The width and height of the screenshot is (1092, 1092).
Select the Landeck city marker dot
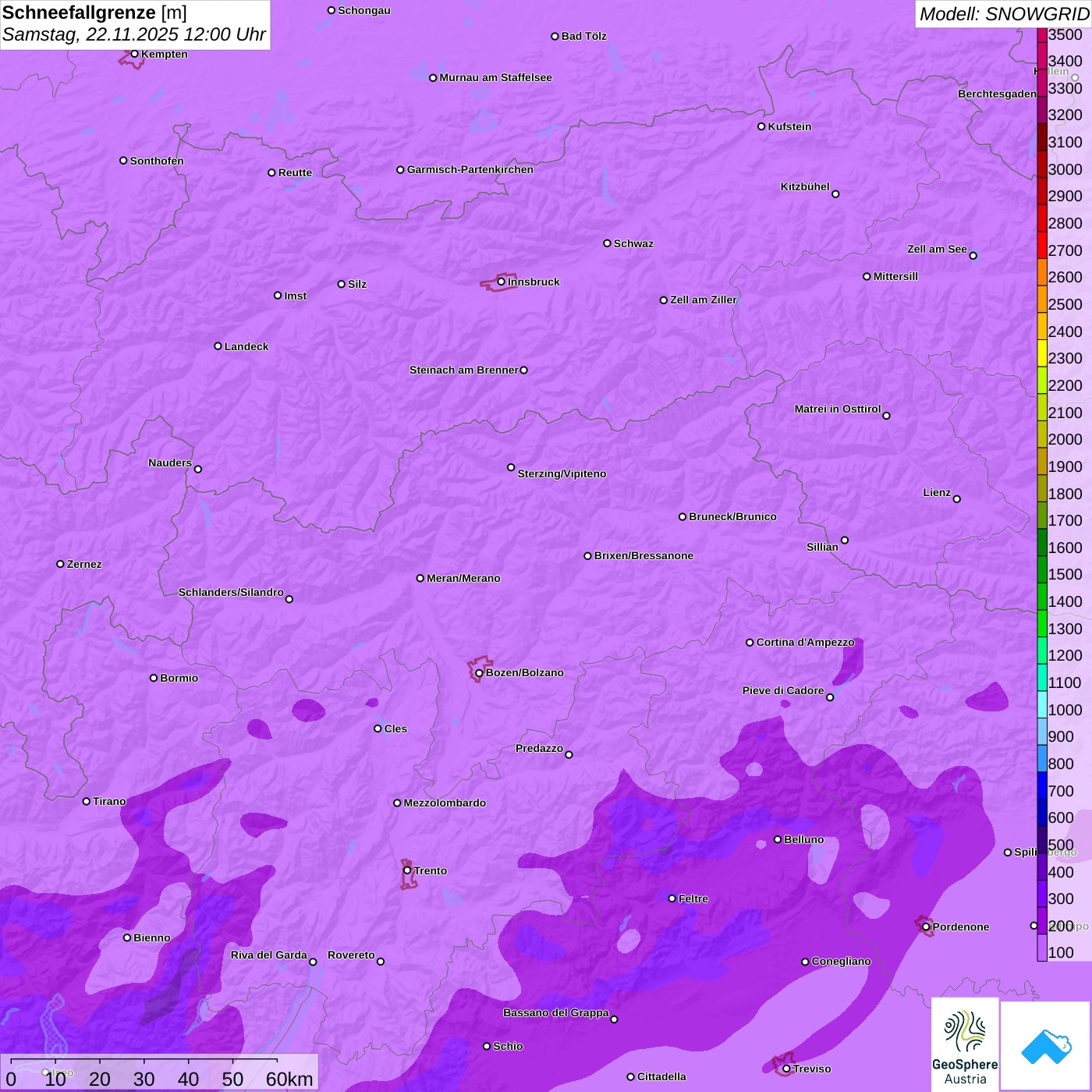tap(218, 346)
